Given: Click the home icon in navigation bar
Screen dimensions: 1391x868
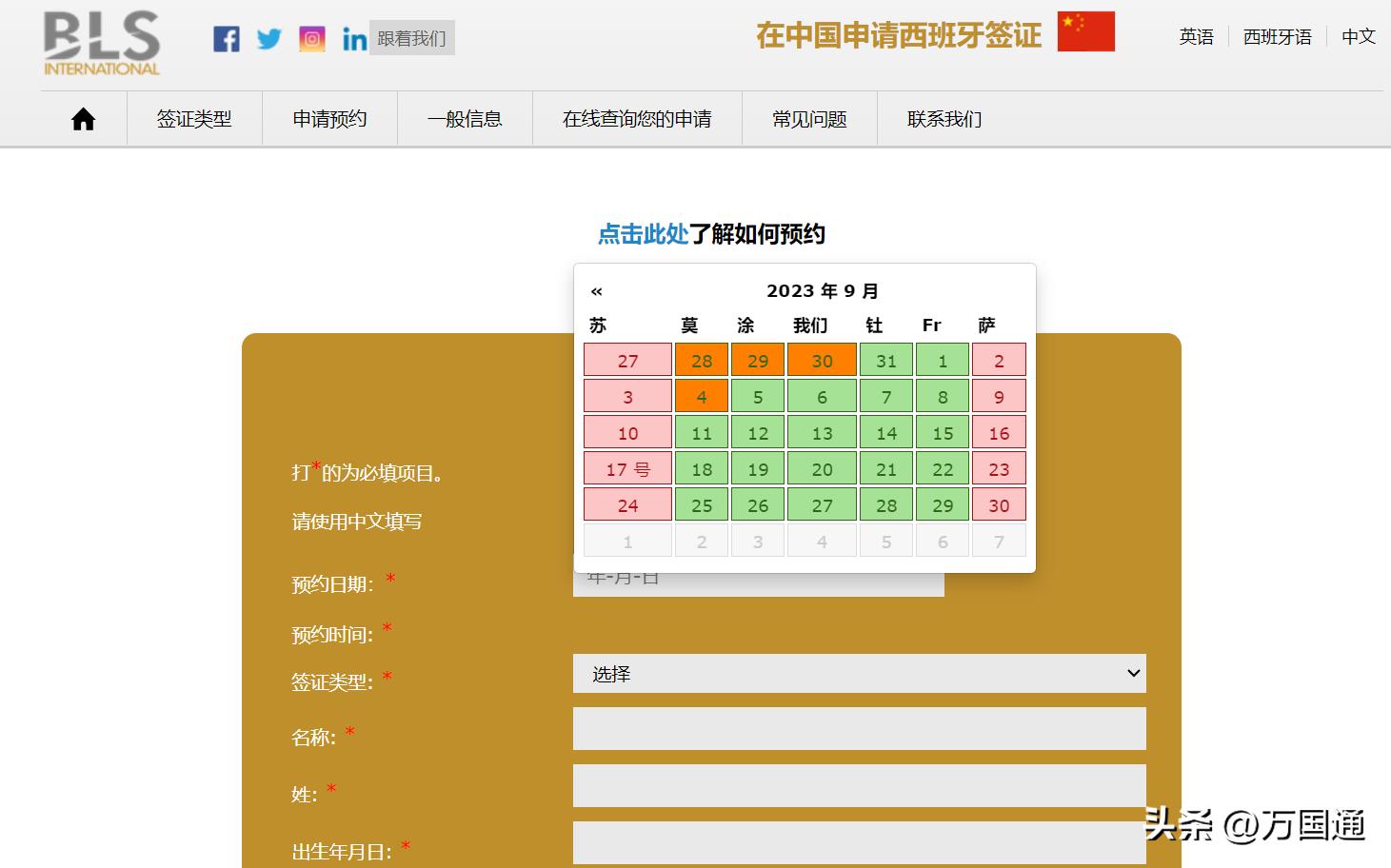Looking at the screenshot, I should (x=82, y=118).
